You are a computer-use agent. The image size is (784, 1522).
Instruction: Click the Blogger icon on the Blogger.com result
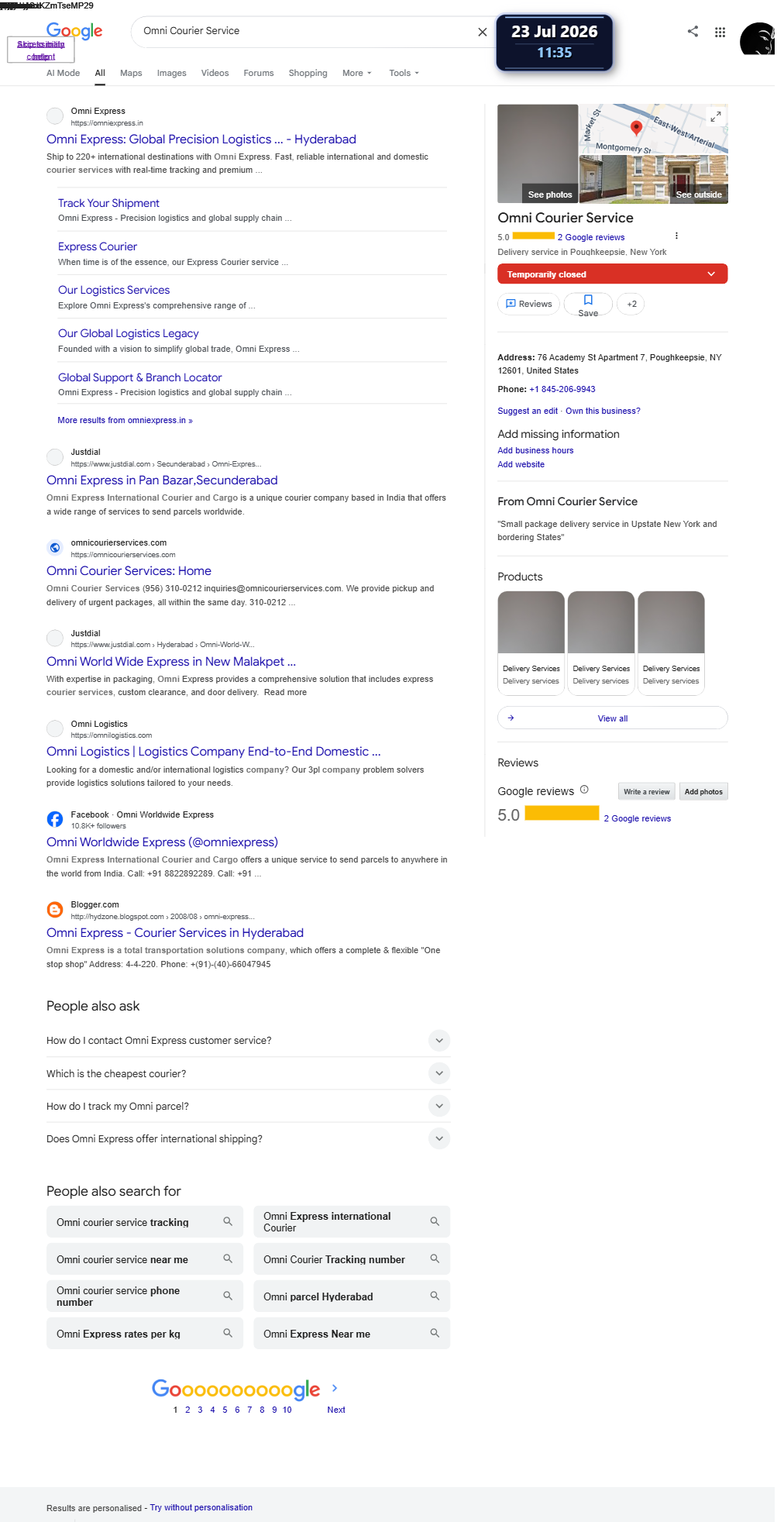55,909
